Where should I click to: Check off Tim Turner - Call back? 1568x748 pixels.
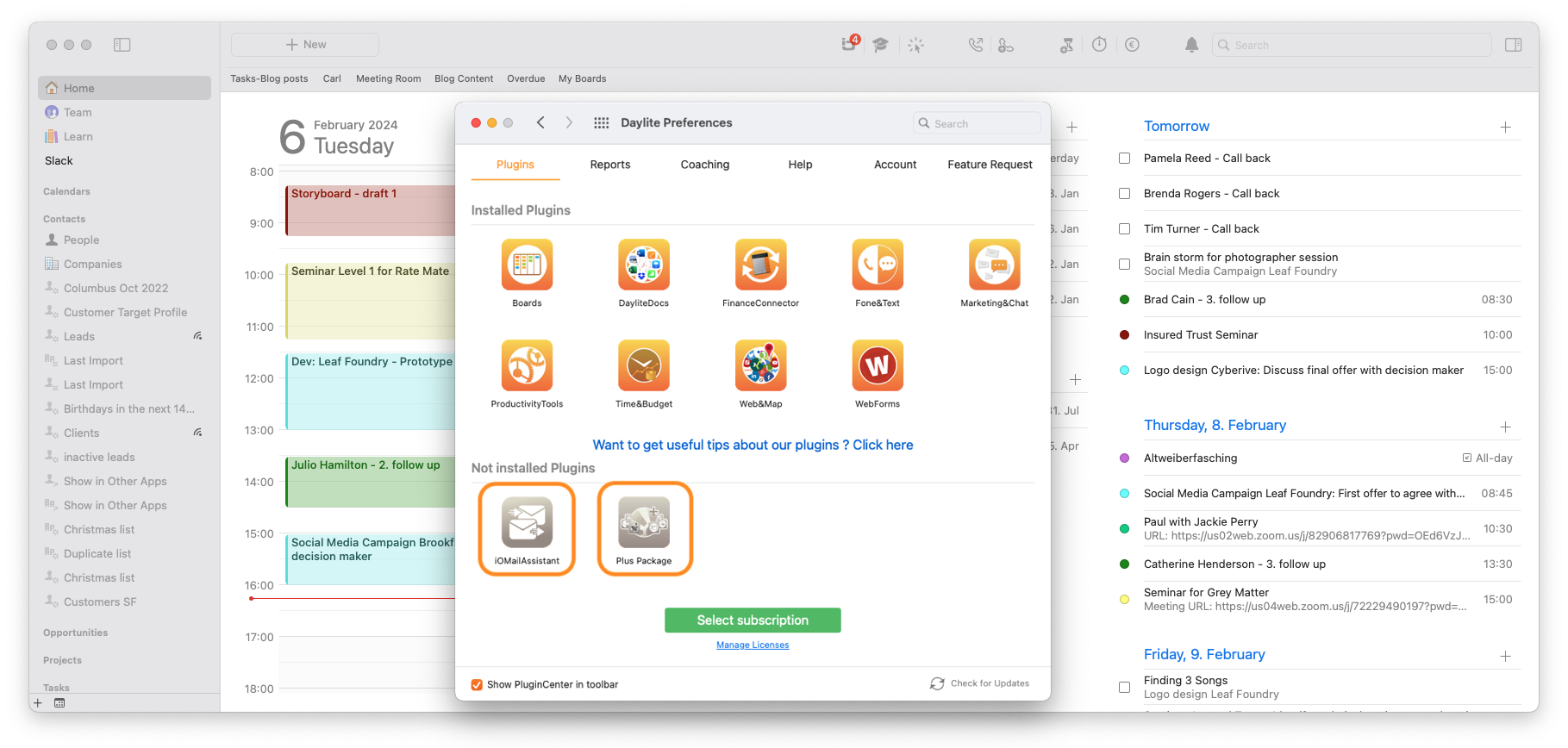1124,229
